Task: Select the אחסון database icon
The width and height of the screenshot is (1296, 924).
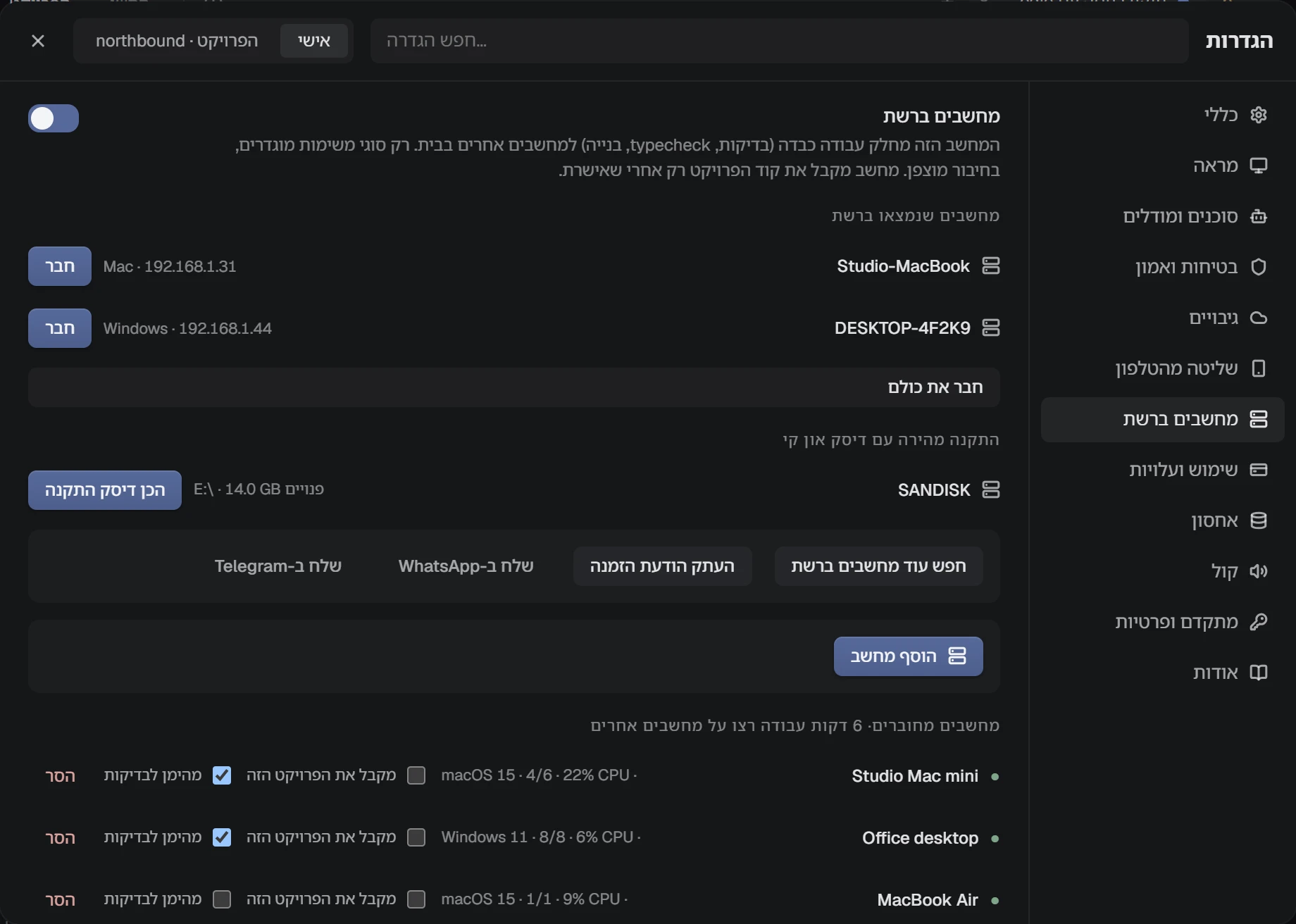Action: [1259, 520]
